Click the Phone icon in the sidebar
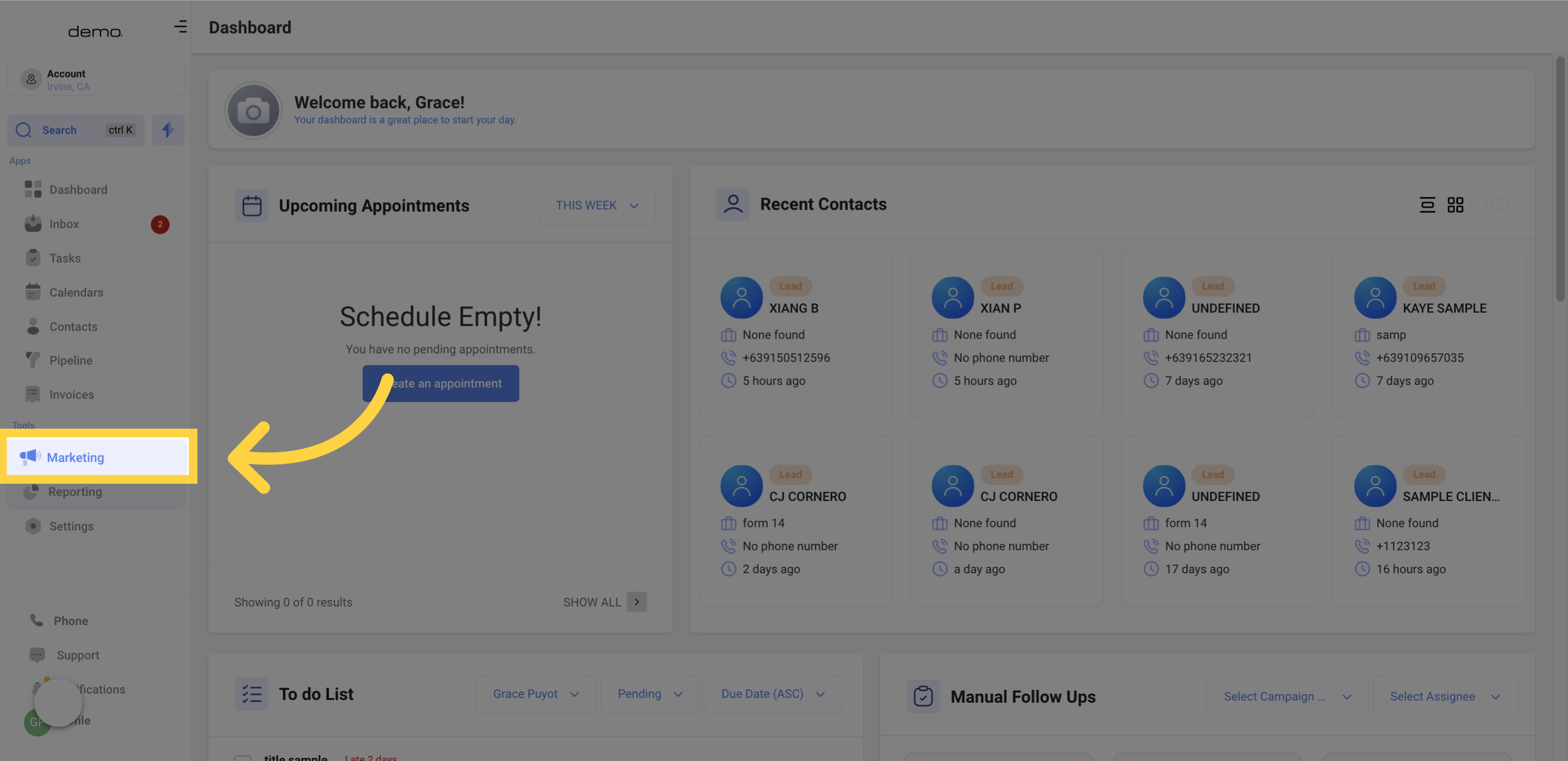Image resolution: width=1568 pixels, height=761 pixels. tap(36, 620)
